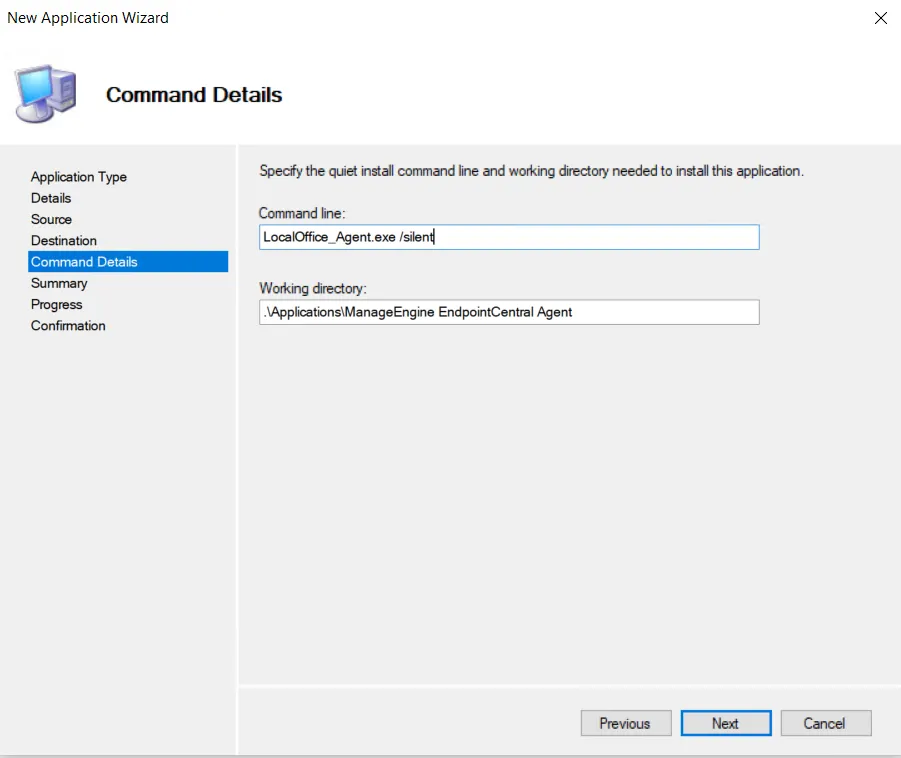Click the computer wizard icon in header
This screenshot has height=758, width=901.
click(45, 92)
